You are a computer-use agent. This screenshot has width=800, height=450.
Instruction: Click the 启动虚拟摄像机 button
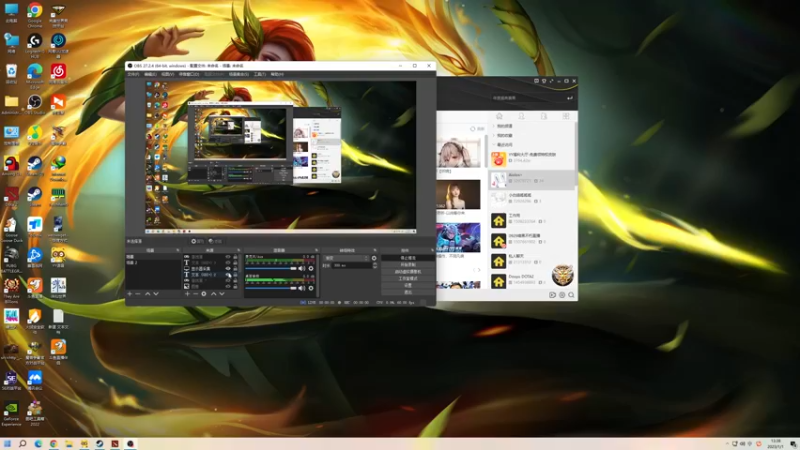coord(408,271)
